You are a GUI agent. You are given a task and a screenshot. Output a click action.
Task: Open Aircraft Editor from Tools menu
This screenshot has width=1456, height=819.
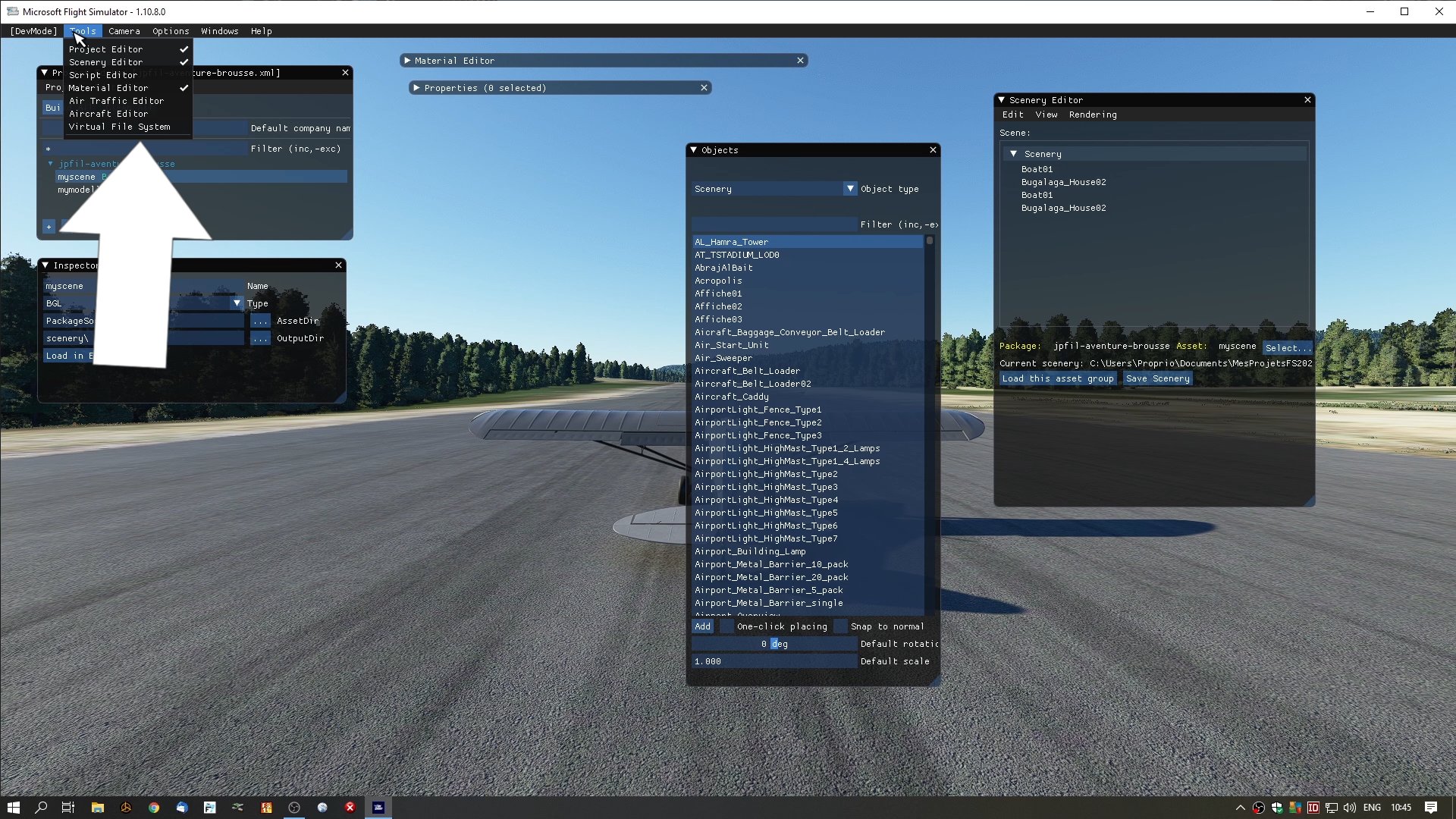108,114
